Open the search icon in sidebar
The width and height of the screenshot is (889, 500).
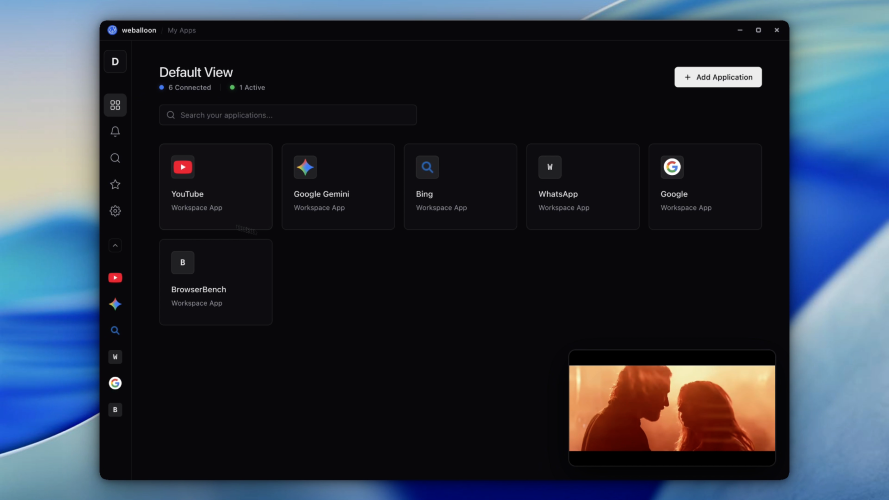pyautogui.click(x=115, y=158)
